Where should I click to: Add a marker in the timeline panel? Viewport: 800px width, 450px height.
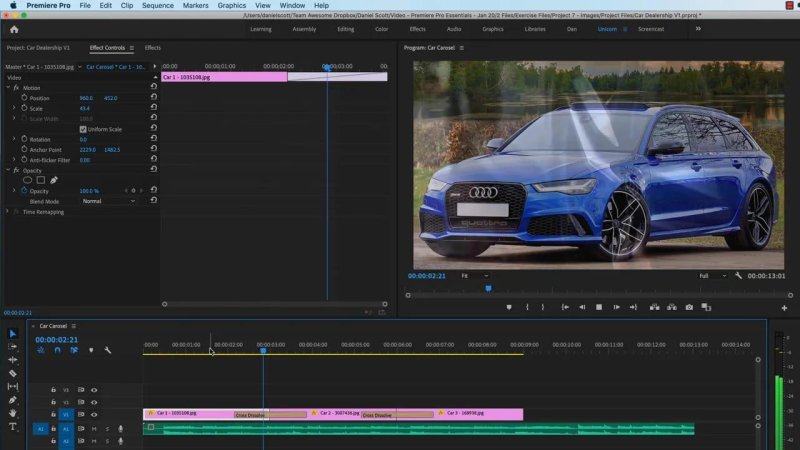(91, 351)
